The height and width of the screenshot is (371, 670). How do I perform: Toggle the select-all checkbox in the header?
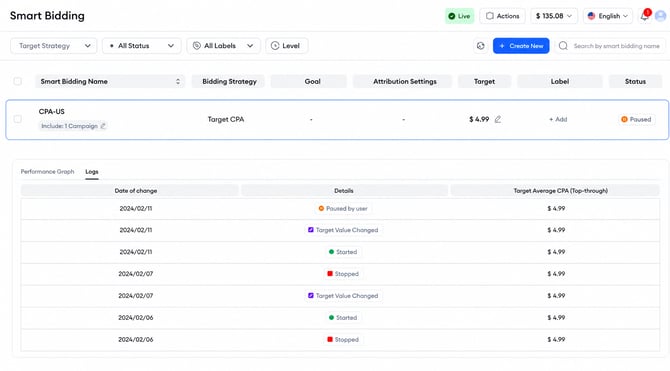click(18, 81)
